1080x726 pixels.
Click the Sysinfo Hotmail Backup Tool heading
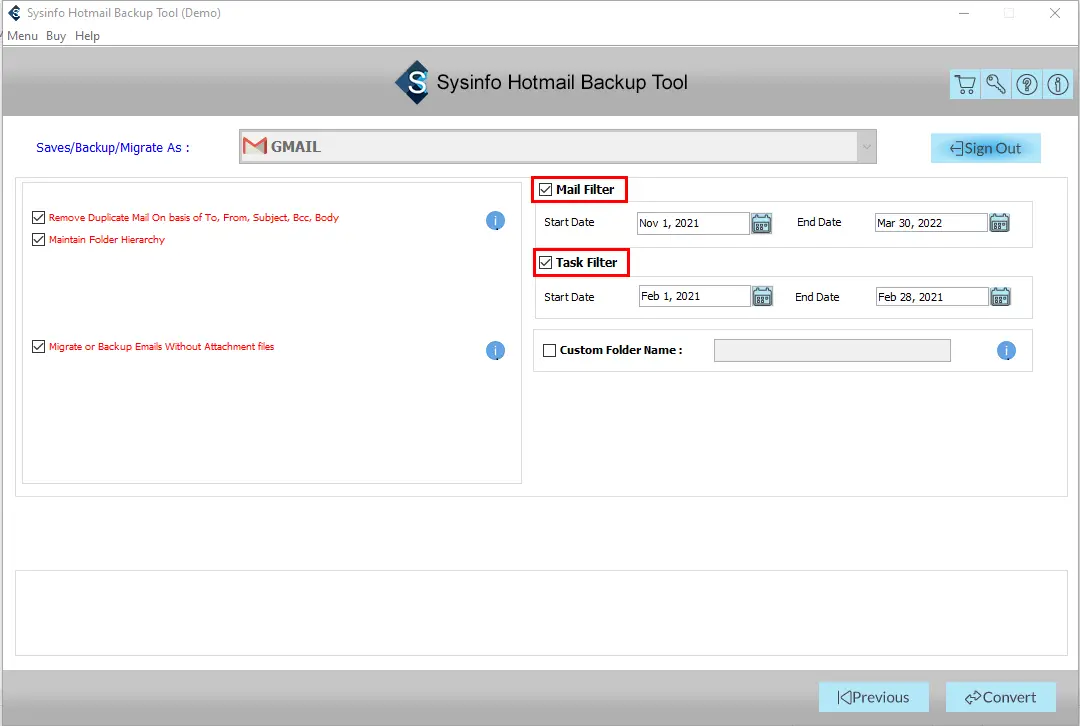click(562, 83)
